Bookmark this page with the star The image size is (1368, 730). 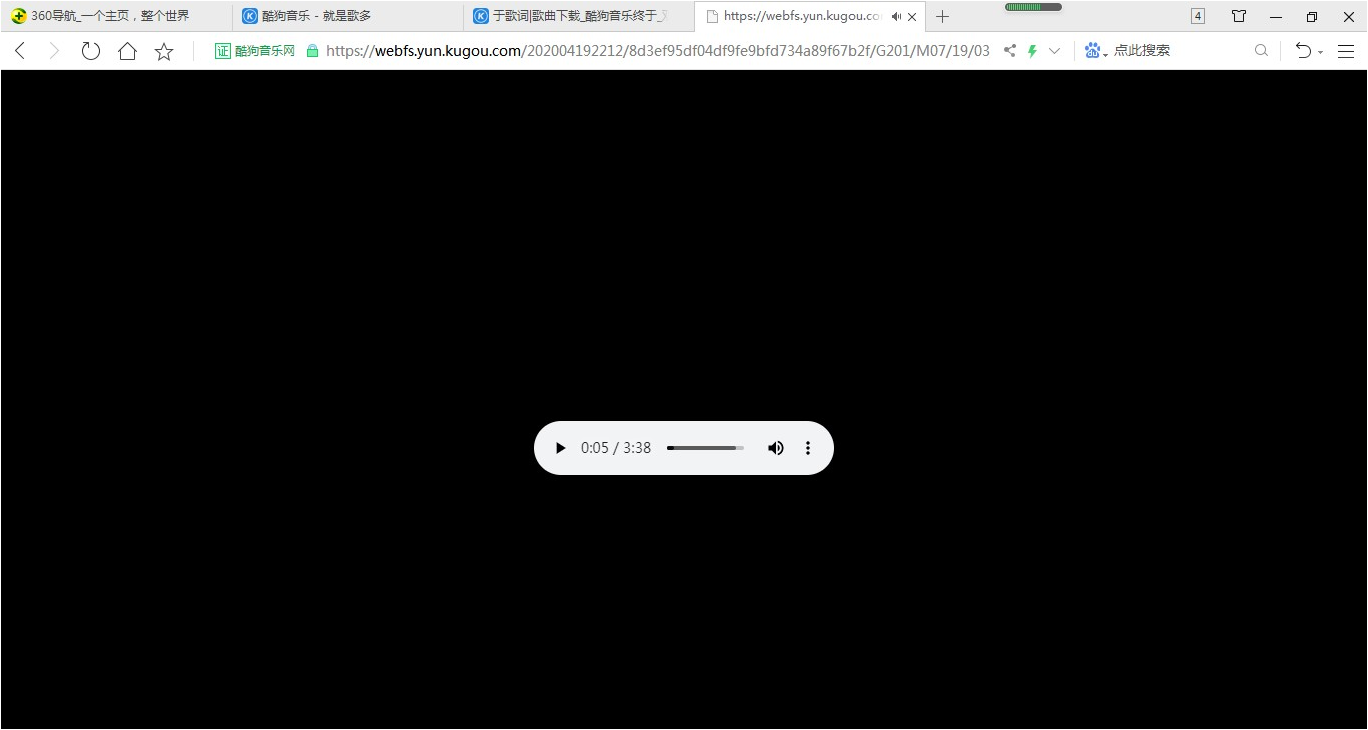click(x=164, y=51)
